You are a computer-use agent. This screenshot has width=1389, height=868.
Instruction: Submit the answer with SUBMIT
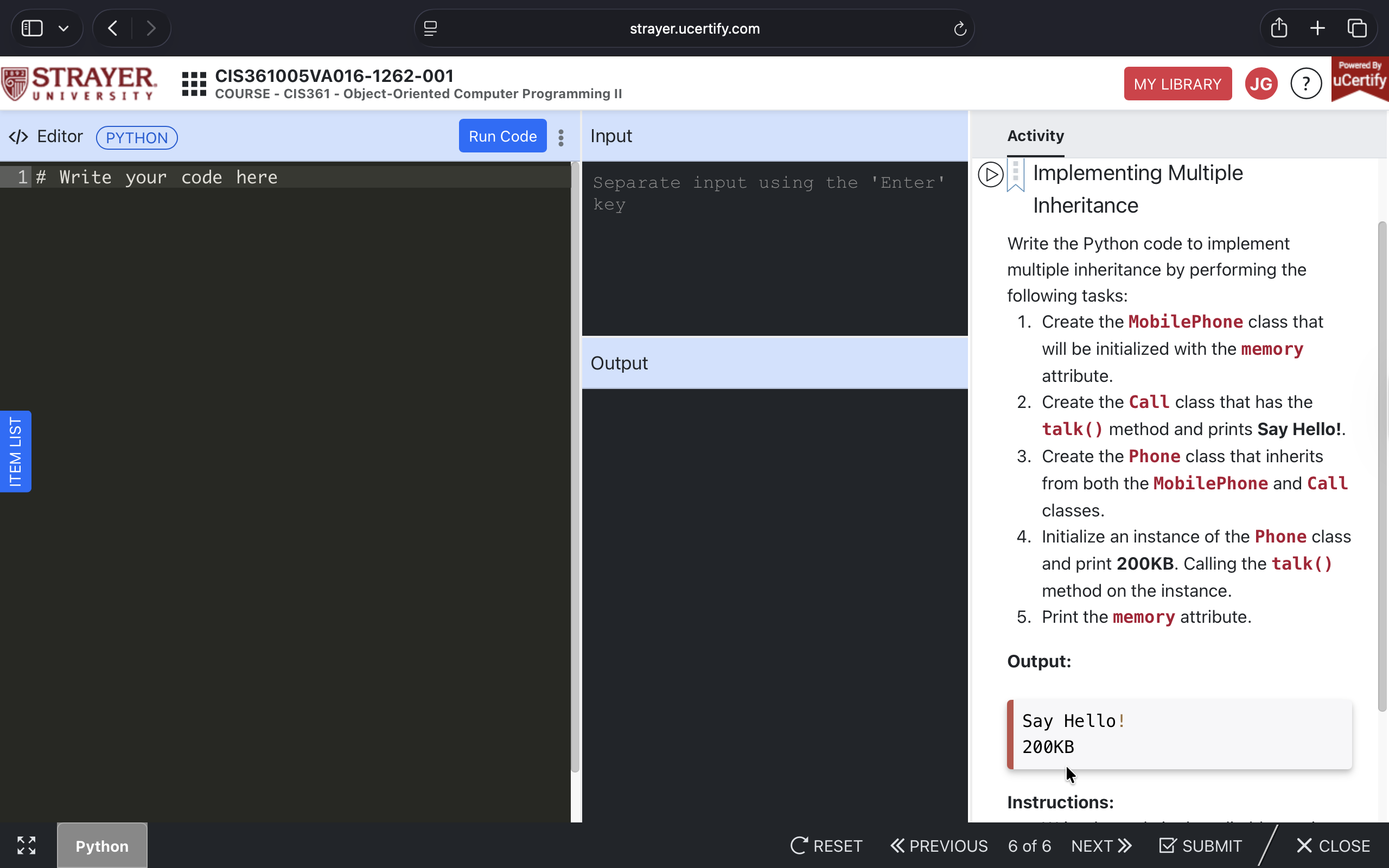(x=1200, y=846)
